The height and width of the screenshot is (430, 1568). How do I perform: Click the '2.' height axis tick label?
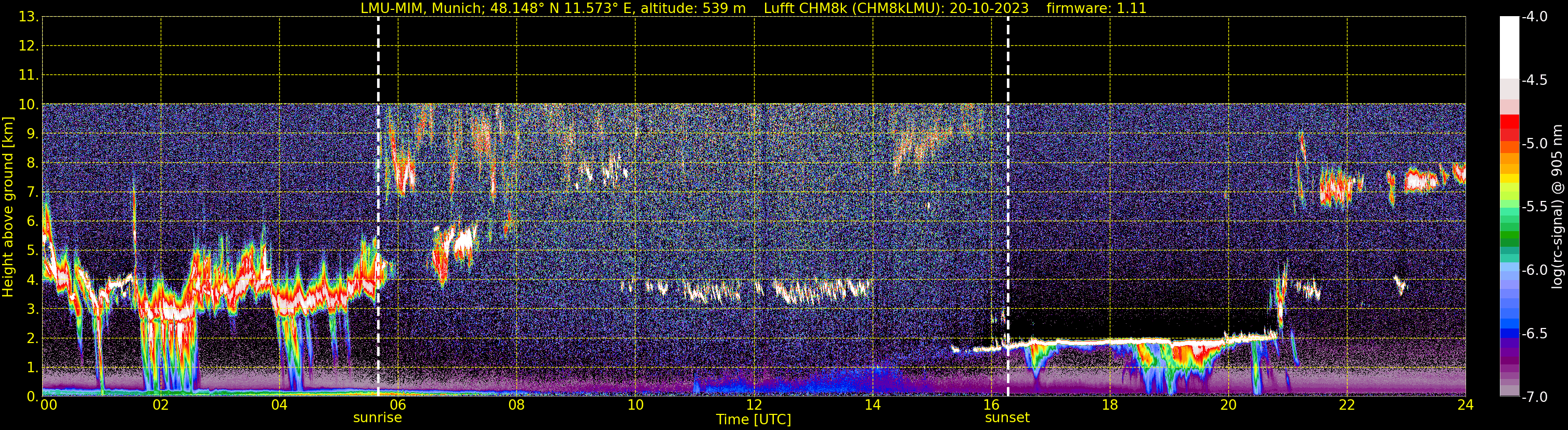coord(33,339)
